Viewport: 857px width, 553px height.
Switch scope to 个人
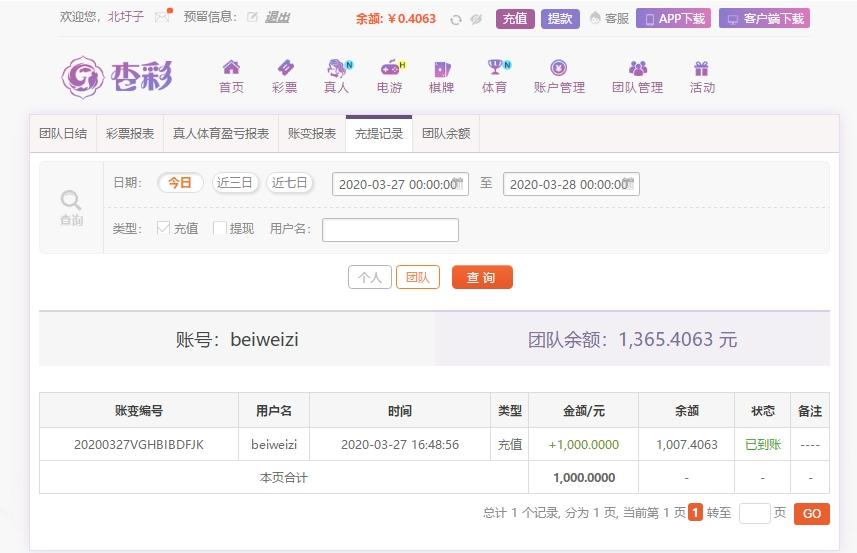pos(370,278)
